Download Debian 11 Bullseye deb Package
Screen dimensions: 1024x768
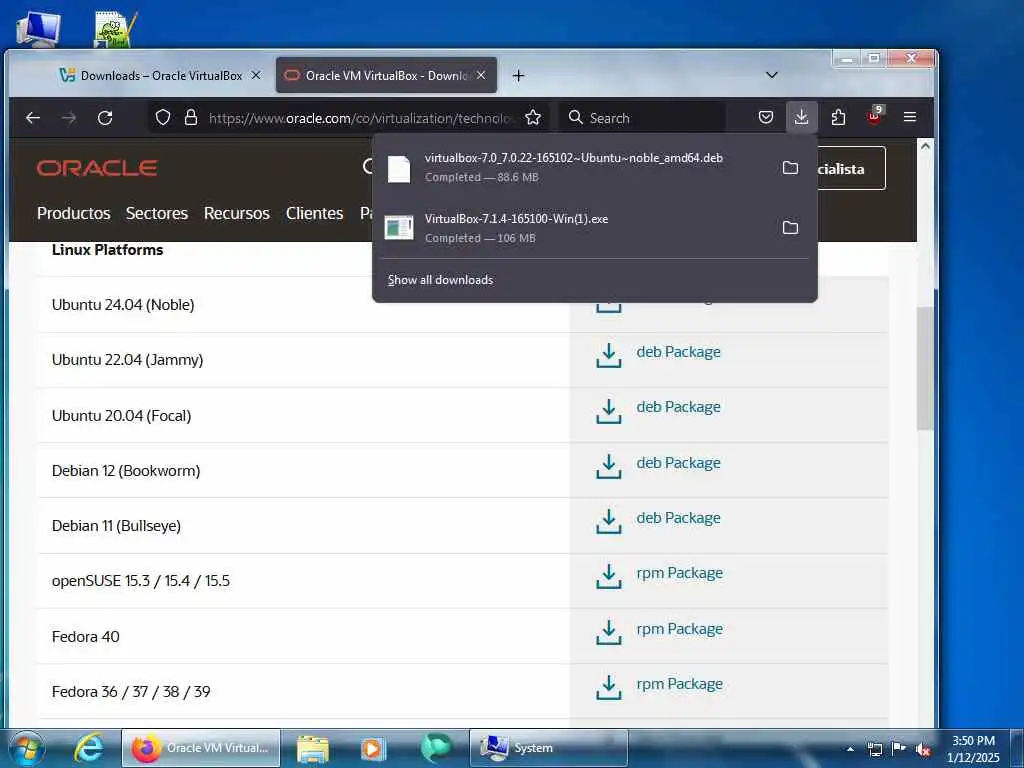[679, 518]
